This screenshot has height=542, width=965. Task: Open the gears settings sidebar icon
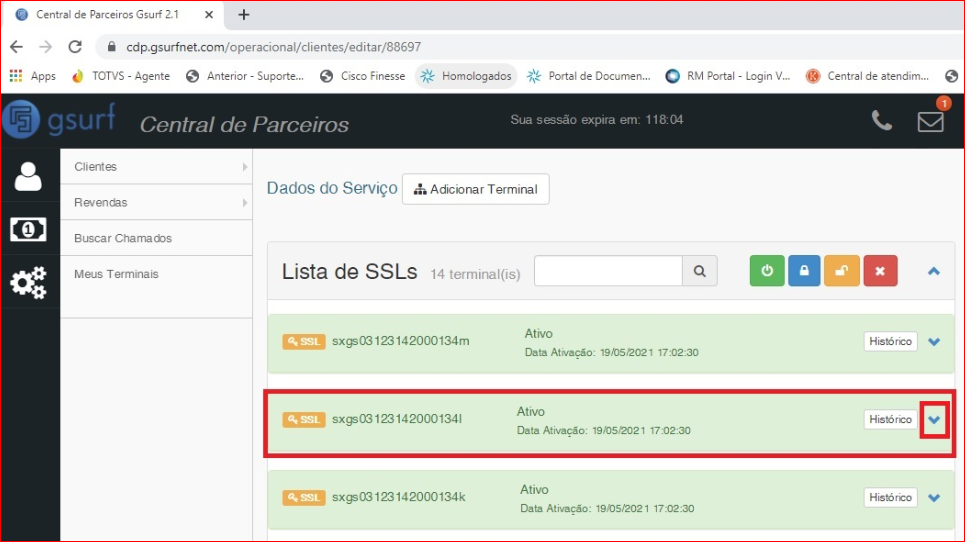[x=28, y=282]
